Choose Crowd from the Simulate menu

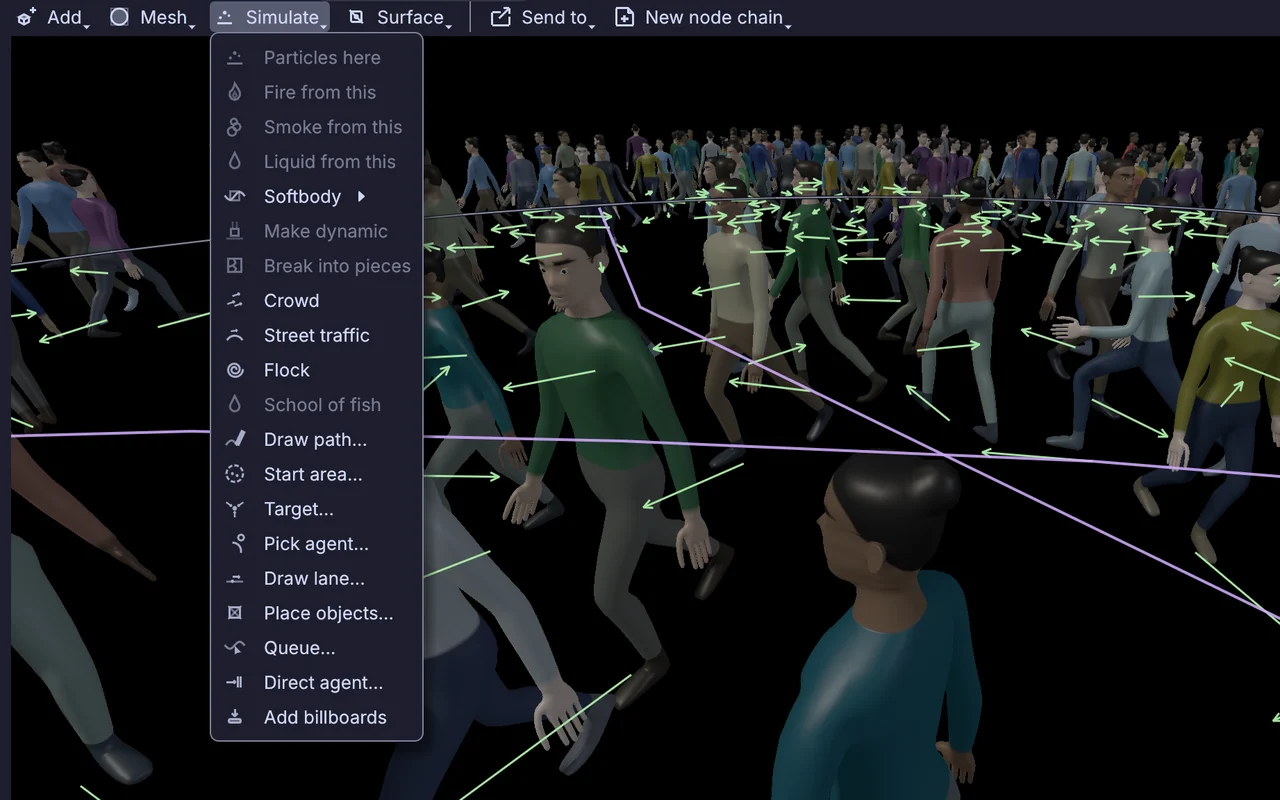click(x=316, y=300)
